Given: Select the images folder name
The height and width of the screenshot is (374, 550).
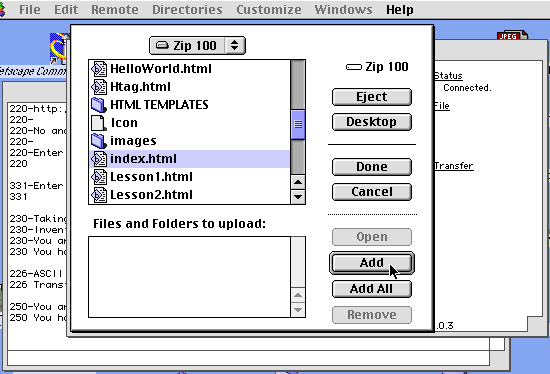Looking at the screenshot, I should tap(133, 141).
